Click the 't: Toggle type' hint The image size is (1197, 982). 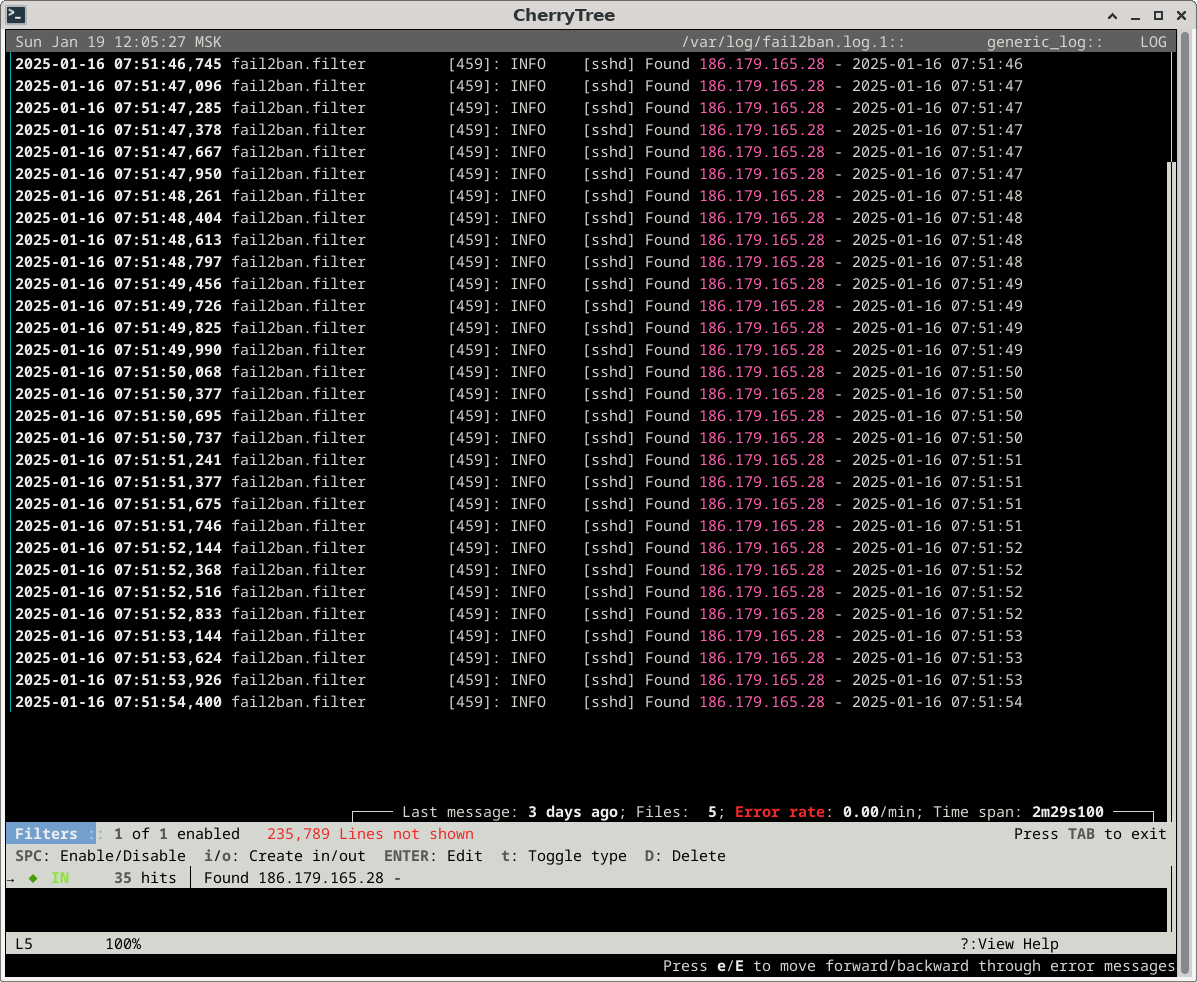pos(563,856)
